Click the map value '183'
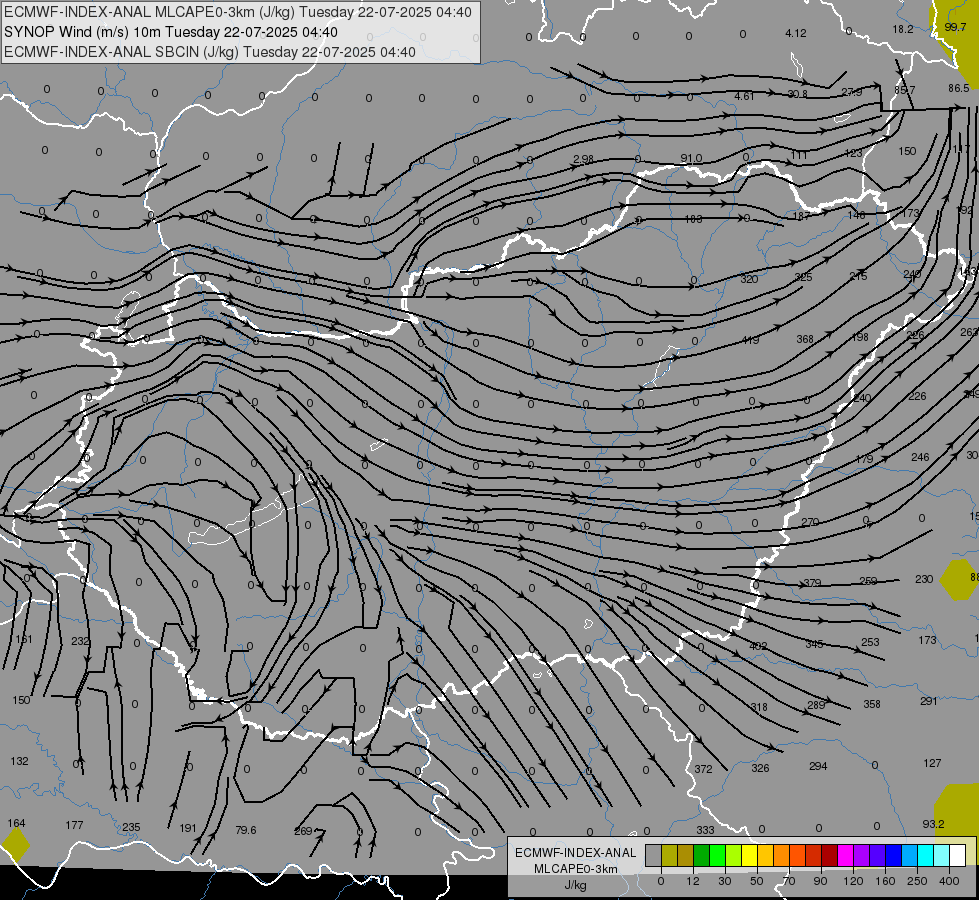979x900 pixels. click(x=694, y=219)
